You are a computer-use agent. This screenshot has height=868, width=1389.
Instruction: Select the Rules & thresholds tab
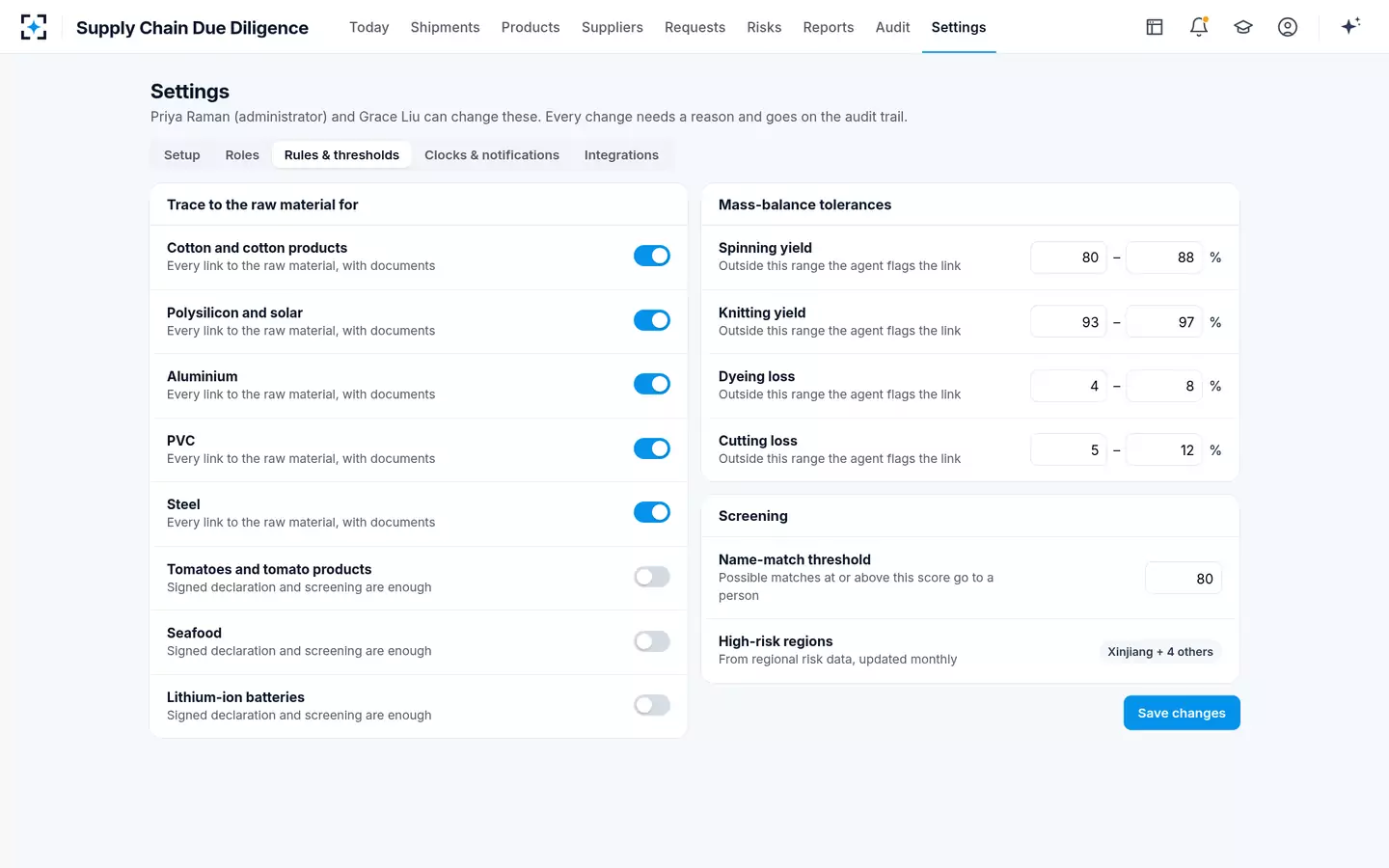pyautogui.click(x=341, y=155)
